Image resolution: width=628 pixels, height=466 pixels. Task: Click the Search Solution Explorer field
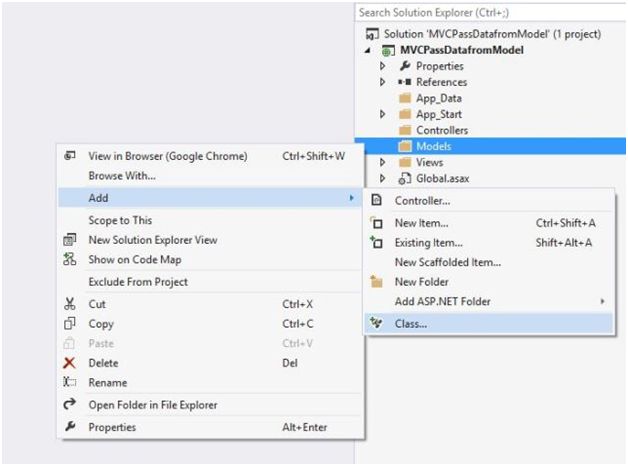pos(488,13)
